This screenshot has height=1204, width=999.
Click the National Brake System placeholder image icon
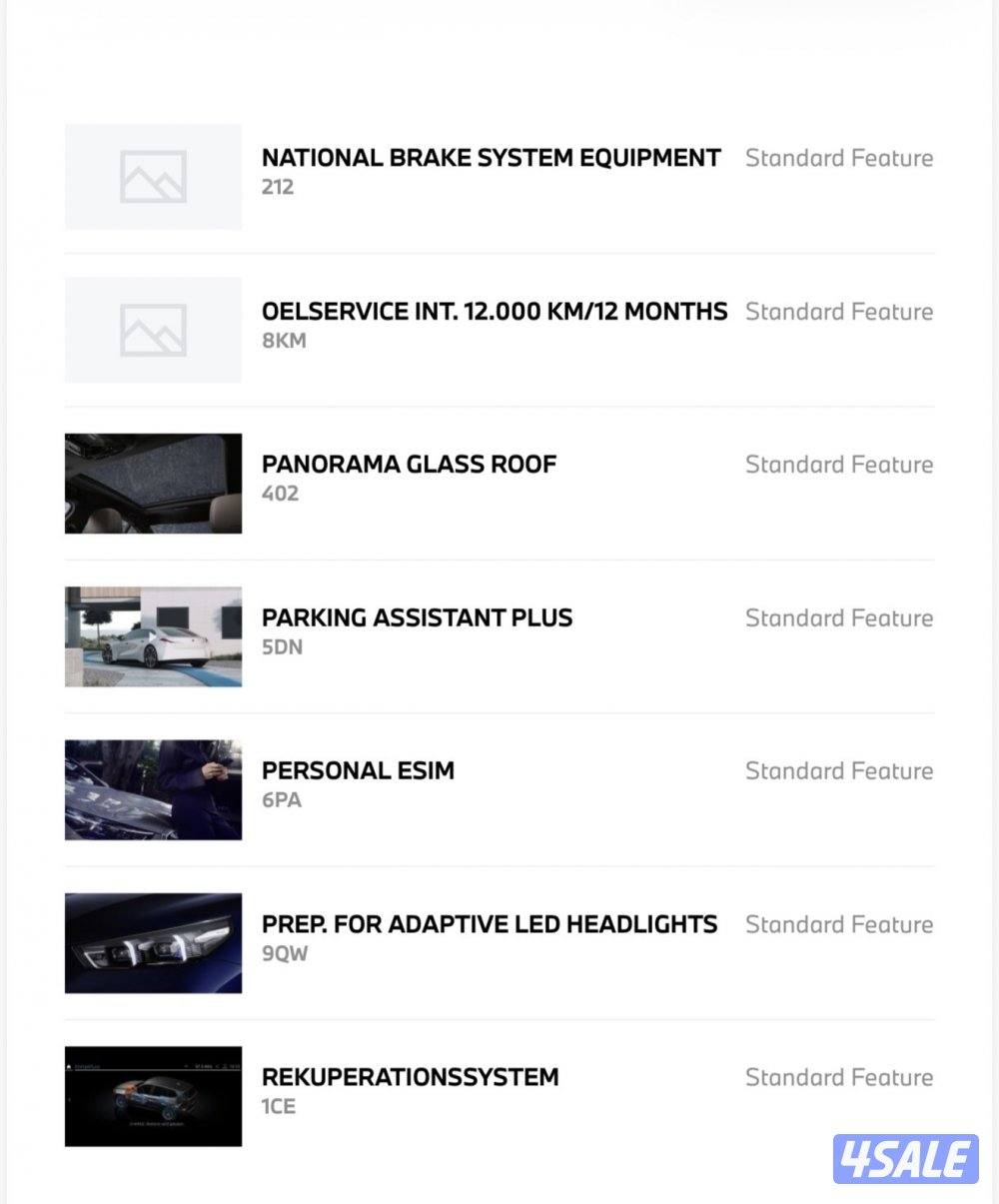[153, 177]
